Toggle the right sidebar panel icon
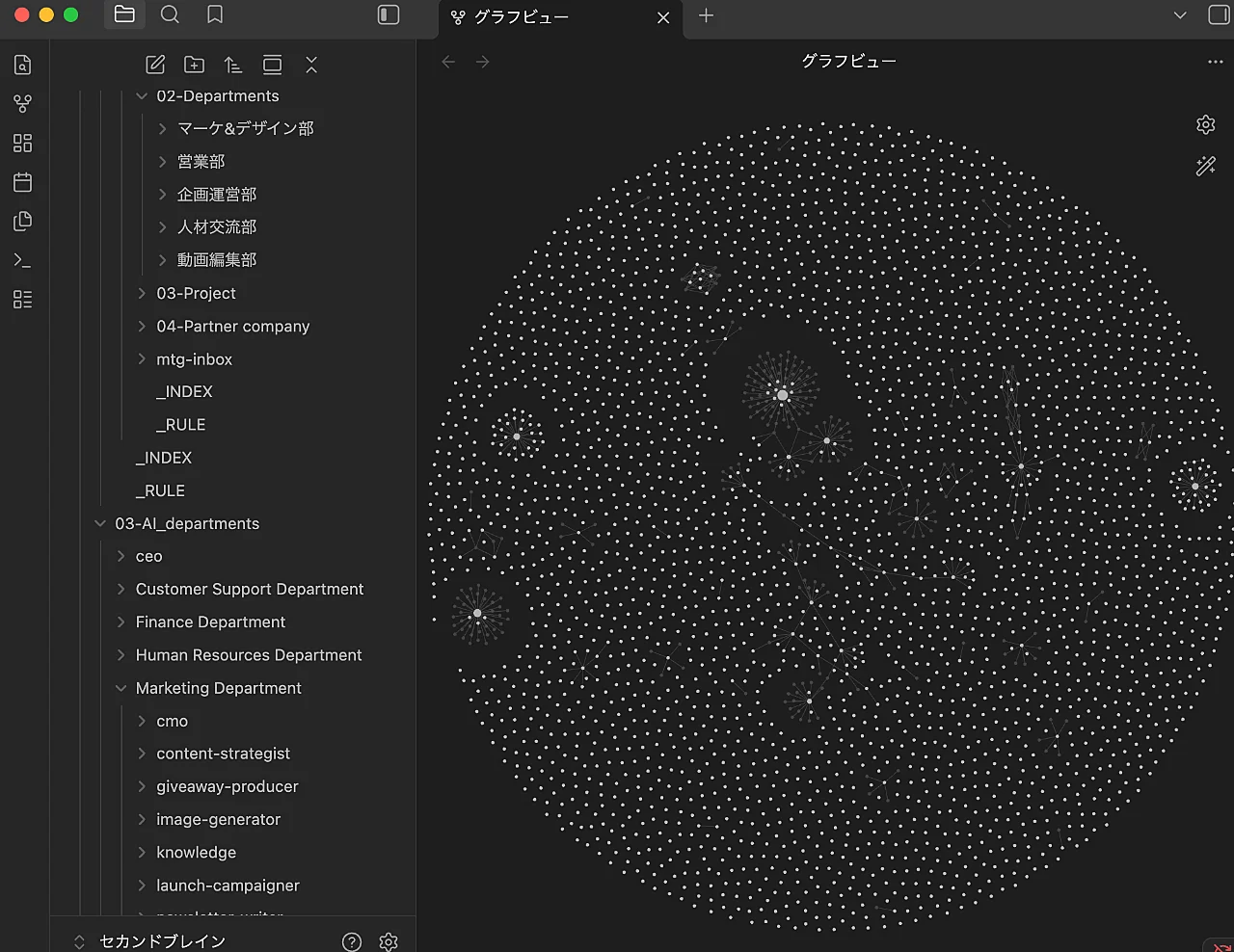Screen dimensions: 1234x952 coord(1219,15)
